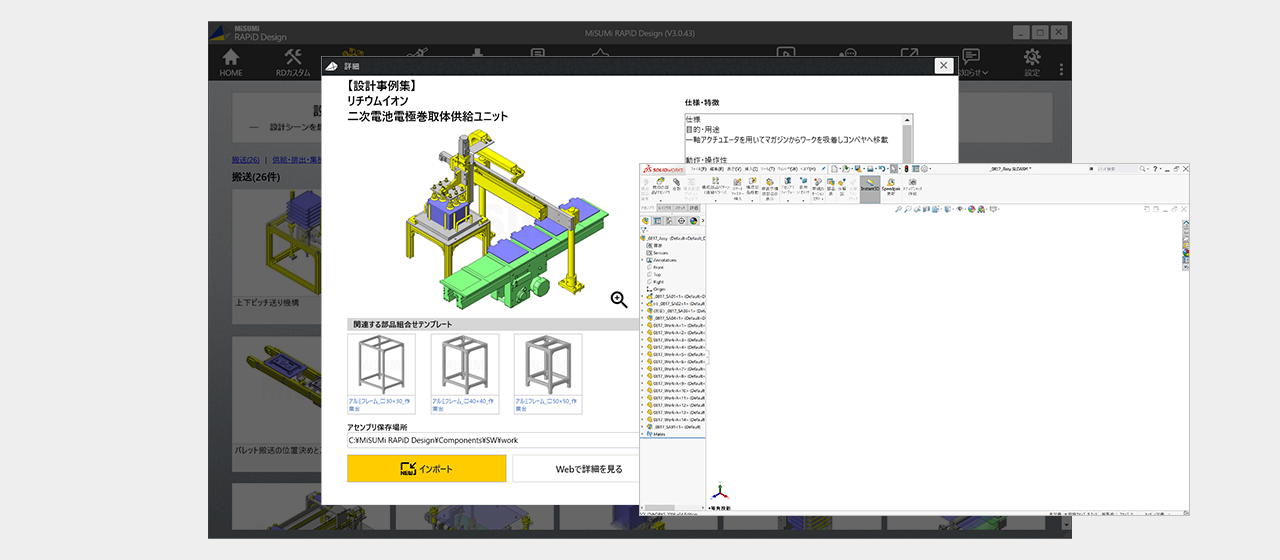Expand the Annotations tree node
Screen dimensions: 1280x560
(x=643, y=260)
